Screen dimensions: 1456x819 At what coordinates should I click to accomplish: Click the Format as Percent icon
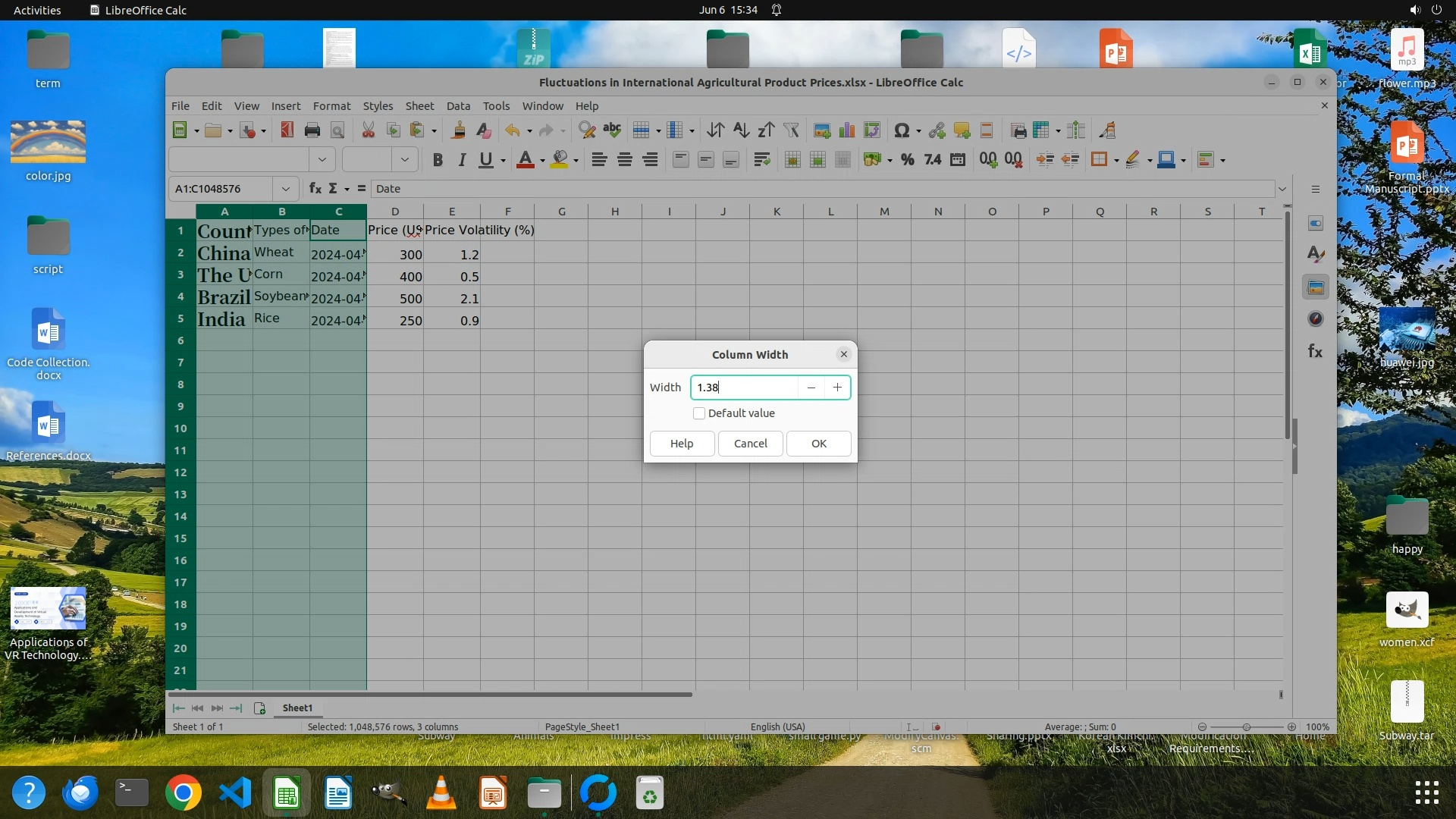[907, 160]
